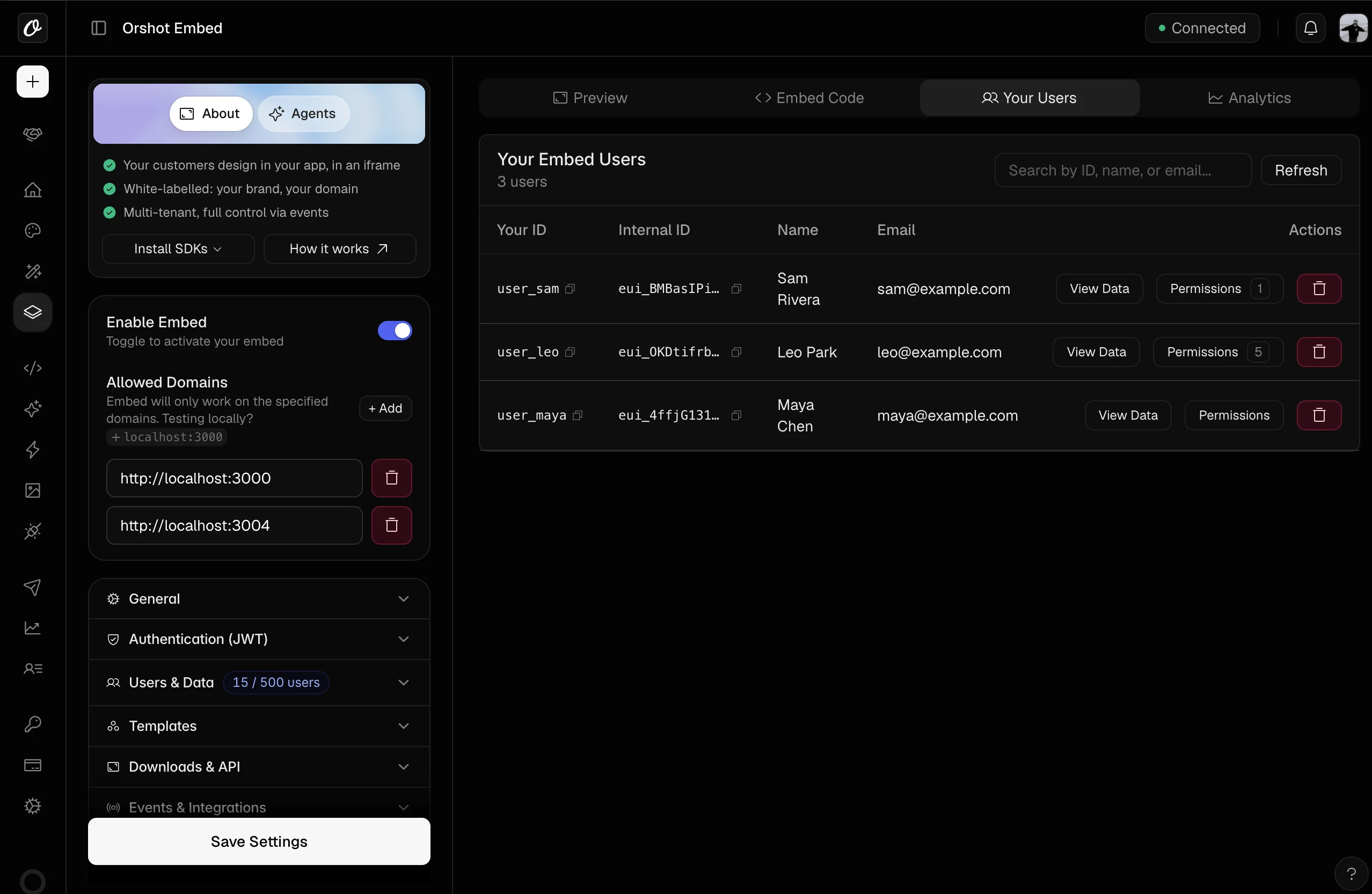Add the localhost:3000 suggestion chip
The width and height of the screenshot is (1372, 894).
click(166, 437)
